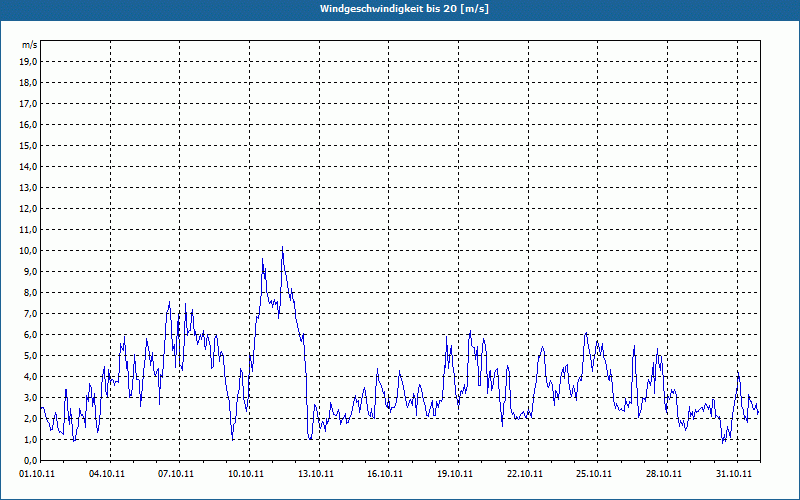
Task: Click the chart title 'Windgeschwindigkeit bis 20 [m/s]'
Action: (404, 9)
